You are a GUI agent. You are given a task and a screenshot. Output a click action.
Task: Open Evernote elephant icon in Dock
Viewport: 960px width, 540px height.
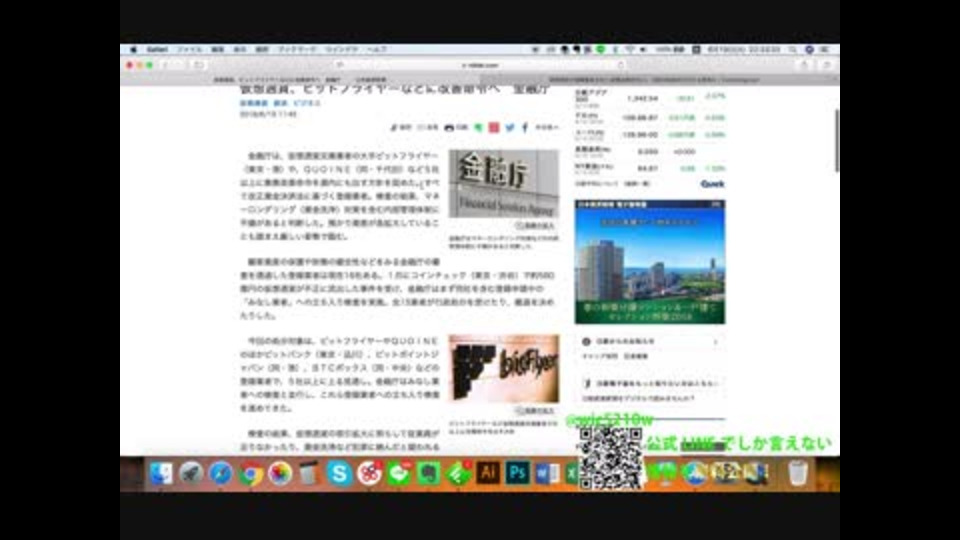429,473
